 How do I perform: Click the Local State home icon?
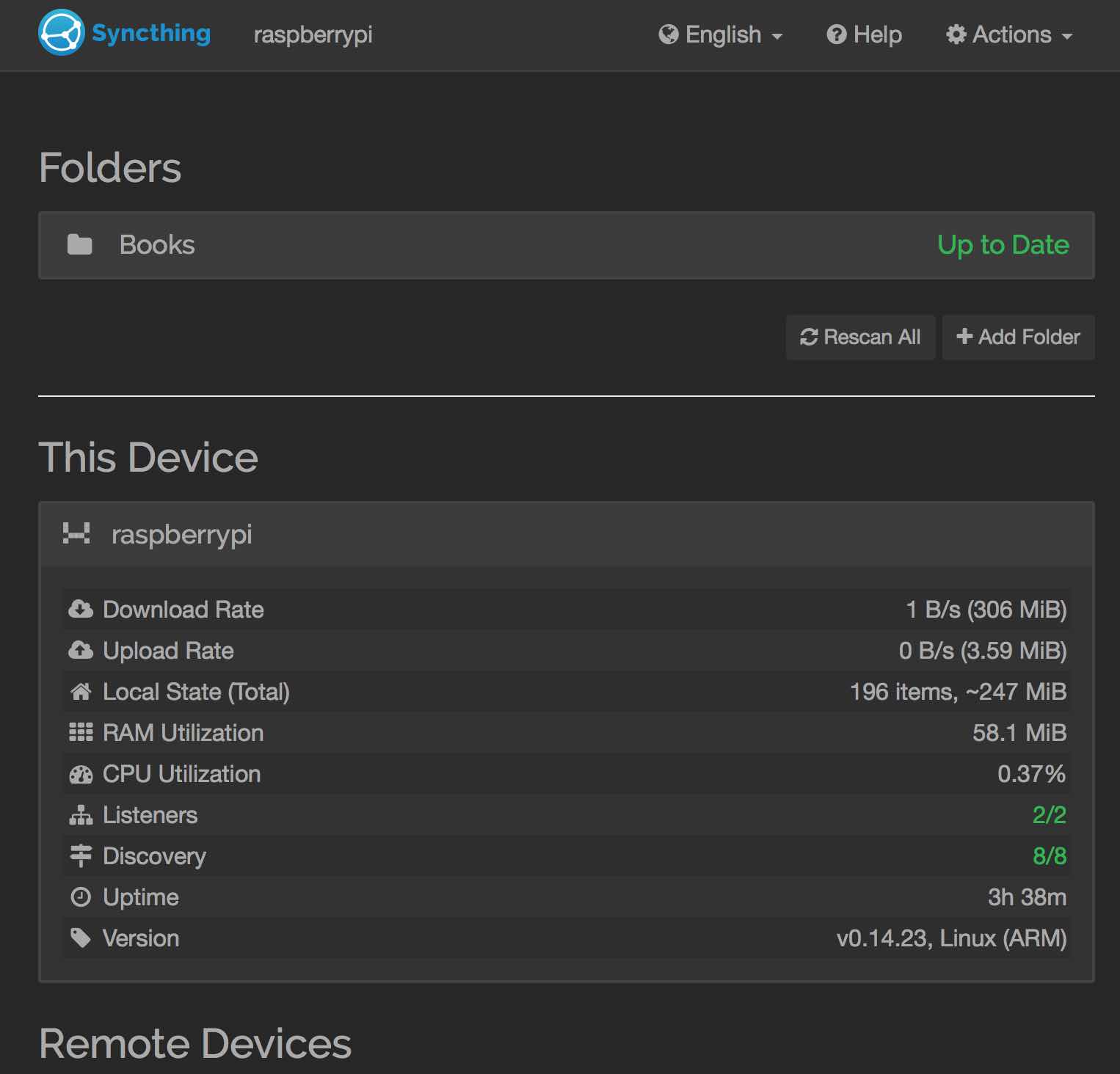(81, 691)
